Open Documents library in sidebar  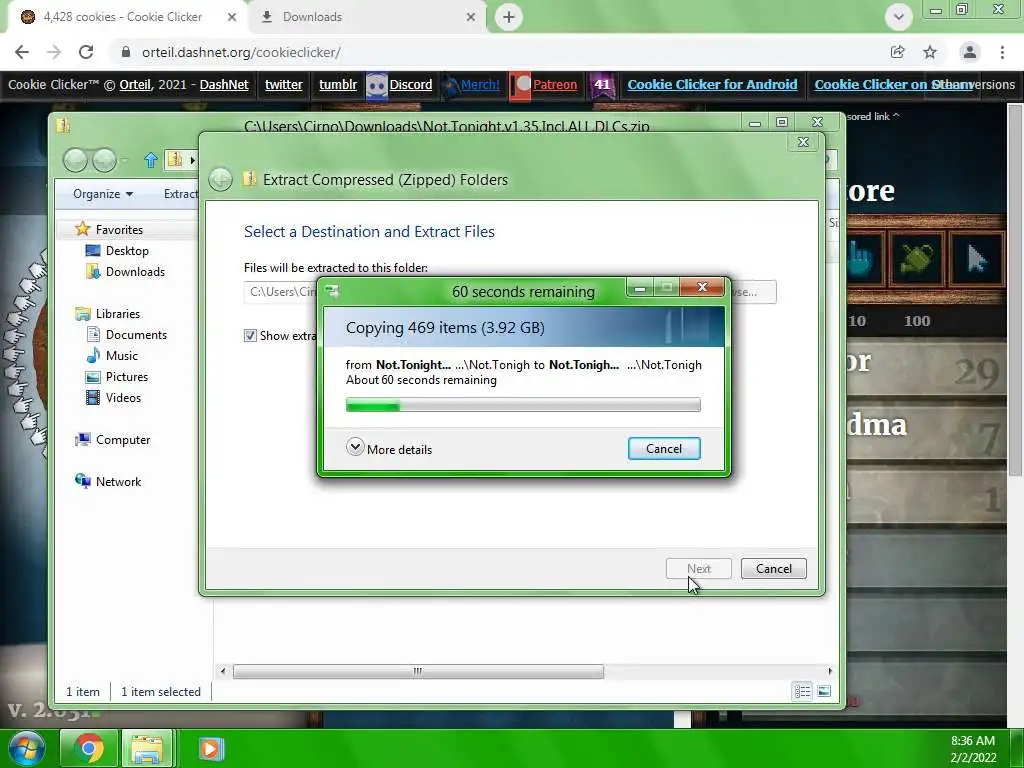(136, 334)
